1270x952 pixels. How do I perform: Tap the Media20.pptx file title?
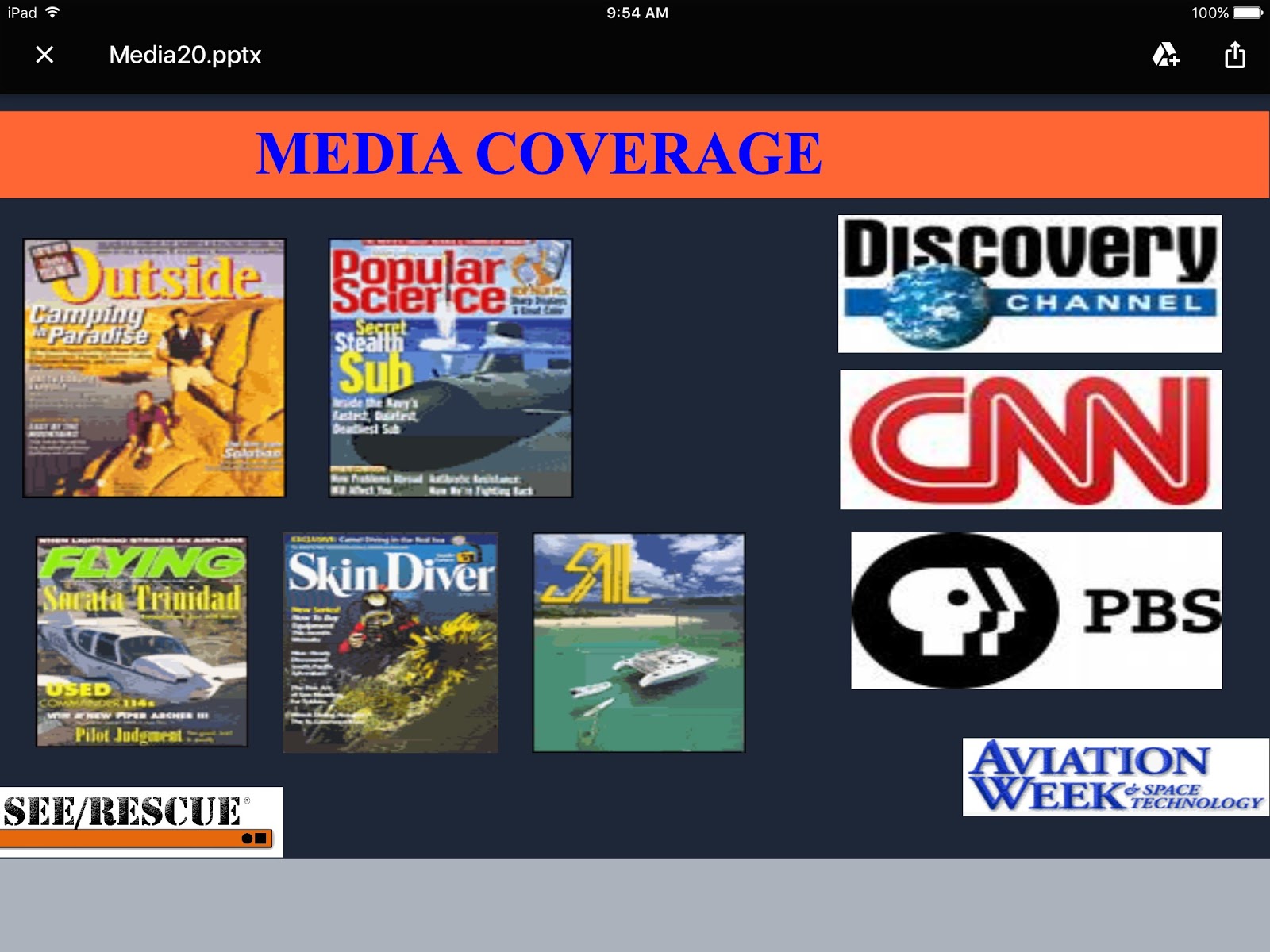pyautogui.click(x=185, y=55)
